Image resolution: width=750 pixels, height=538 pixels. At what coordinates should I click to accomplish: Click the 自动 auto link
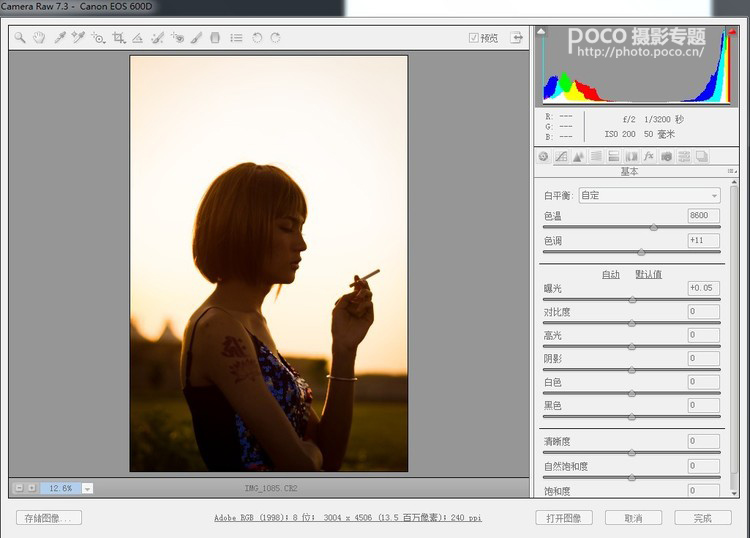click(610, 274)
